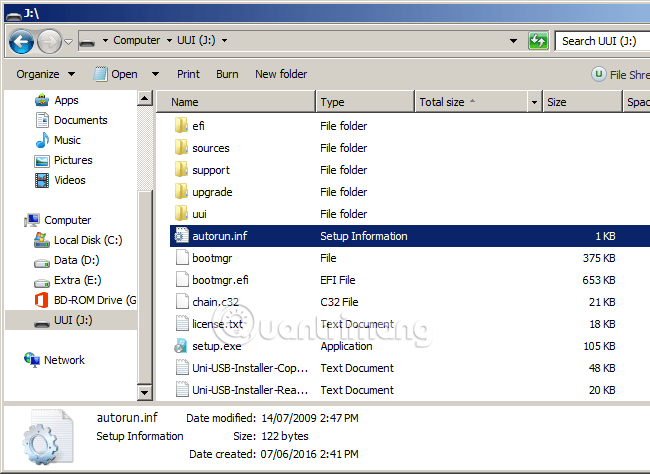The width and height of the screenshot is (650, 474).
Task: Select the license.txt file icon
Action: [182, 323]
